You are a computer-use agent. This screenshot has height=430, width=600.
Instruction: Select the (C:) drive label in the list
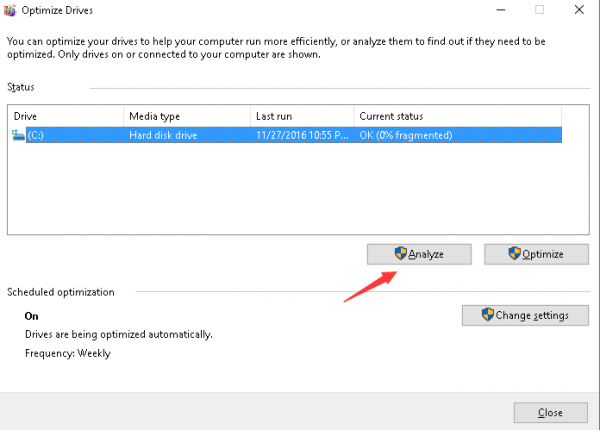click(x=37, y=135)
